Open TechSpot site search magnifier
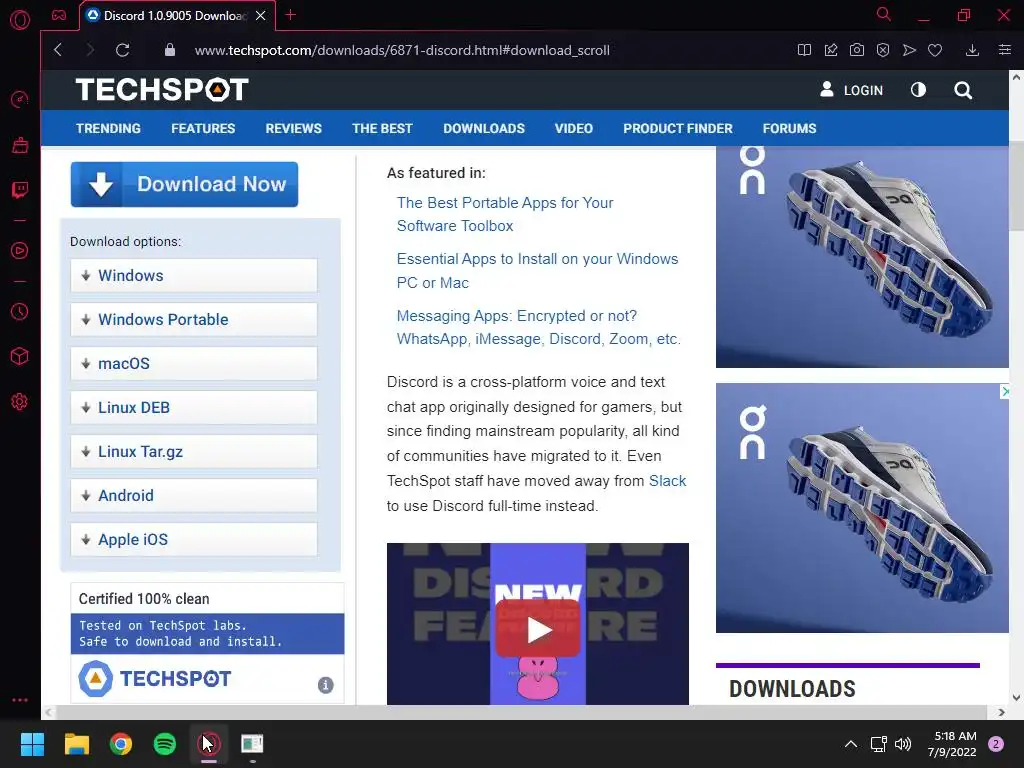Image resolution: width=1024 pixels, height=768 pixels. (x=963, y=90)
